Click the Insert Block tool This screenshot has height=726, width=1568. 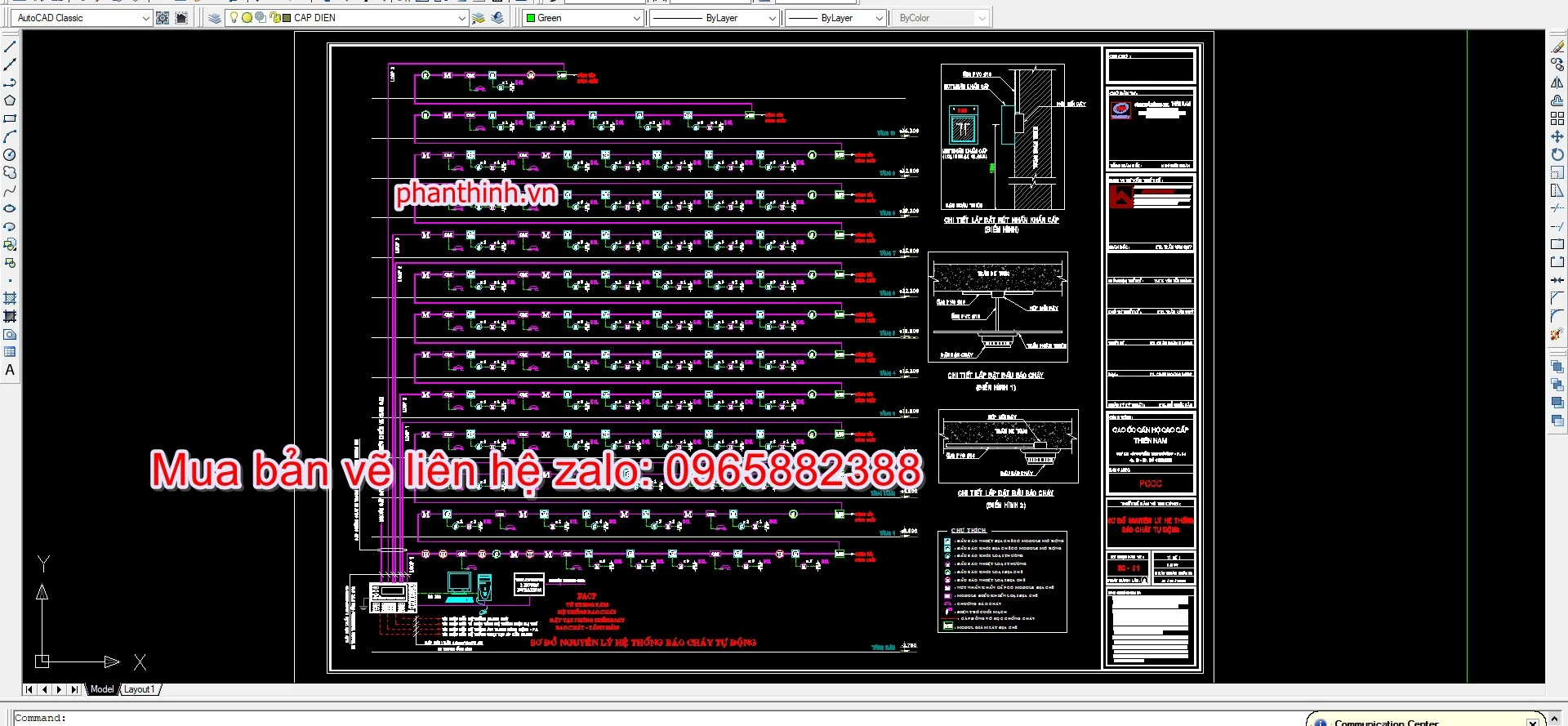point(10,244)
